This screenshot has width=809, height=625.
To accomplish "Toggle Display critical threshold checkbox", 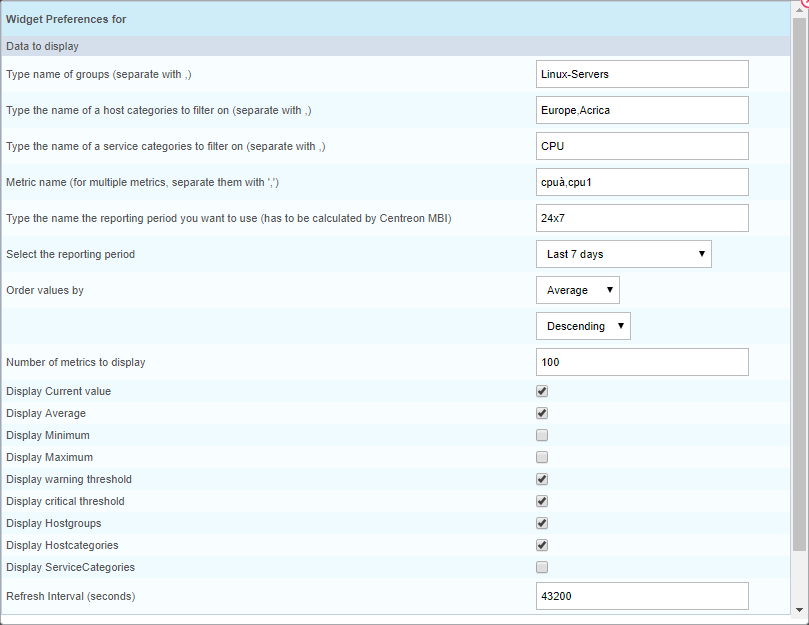I will click(542, 501).
